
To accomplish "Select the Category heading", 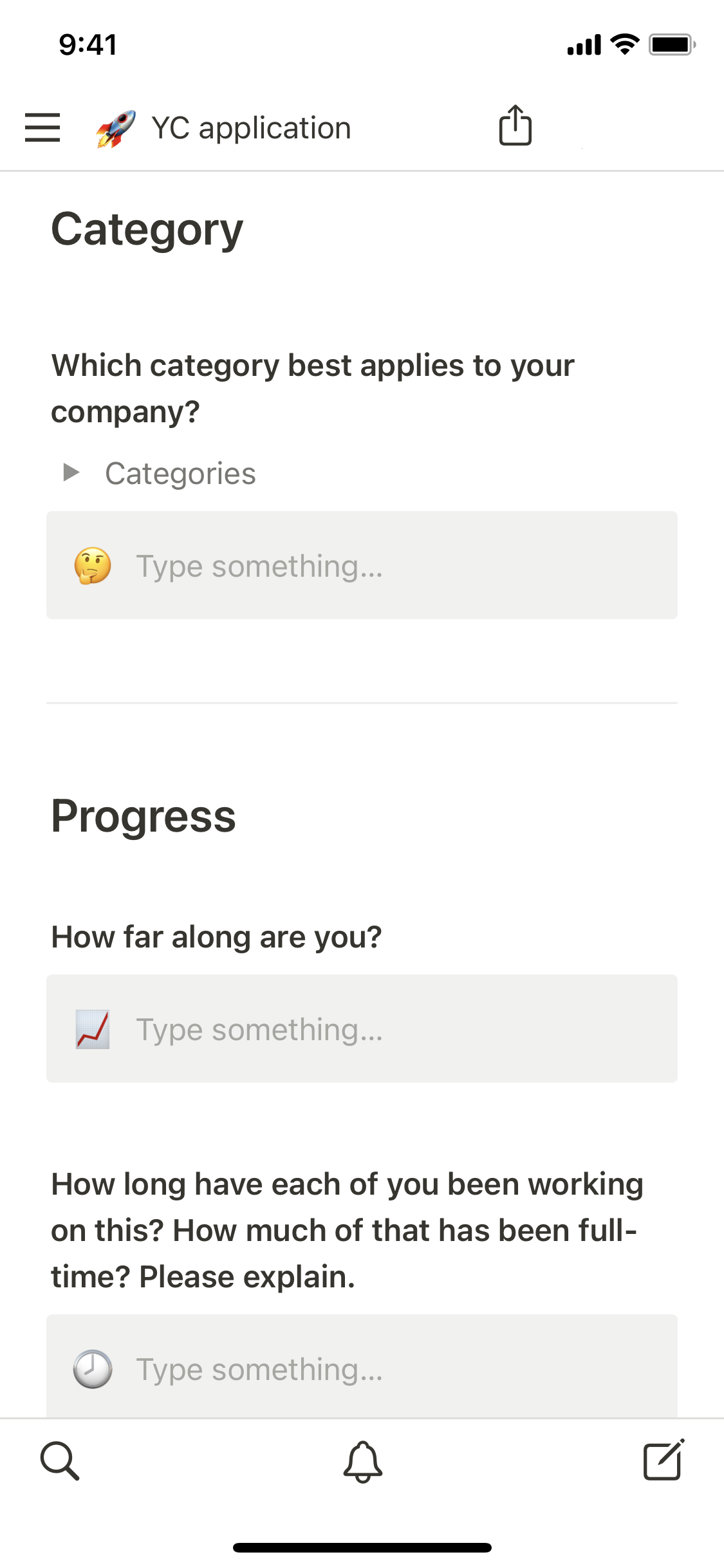I will coord(147,230).
